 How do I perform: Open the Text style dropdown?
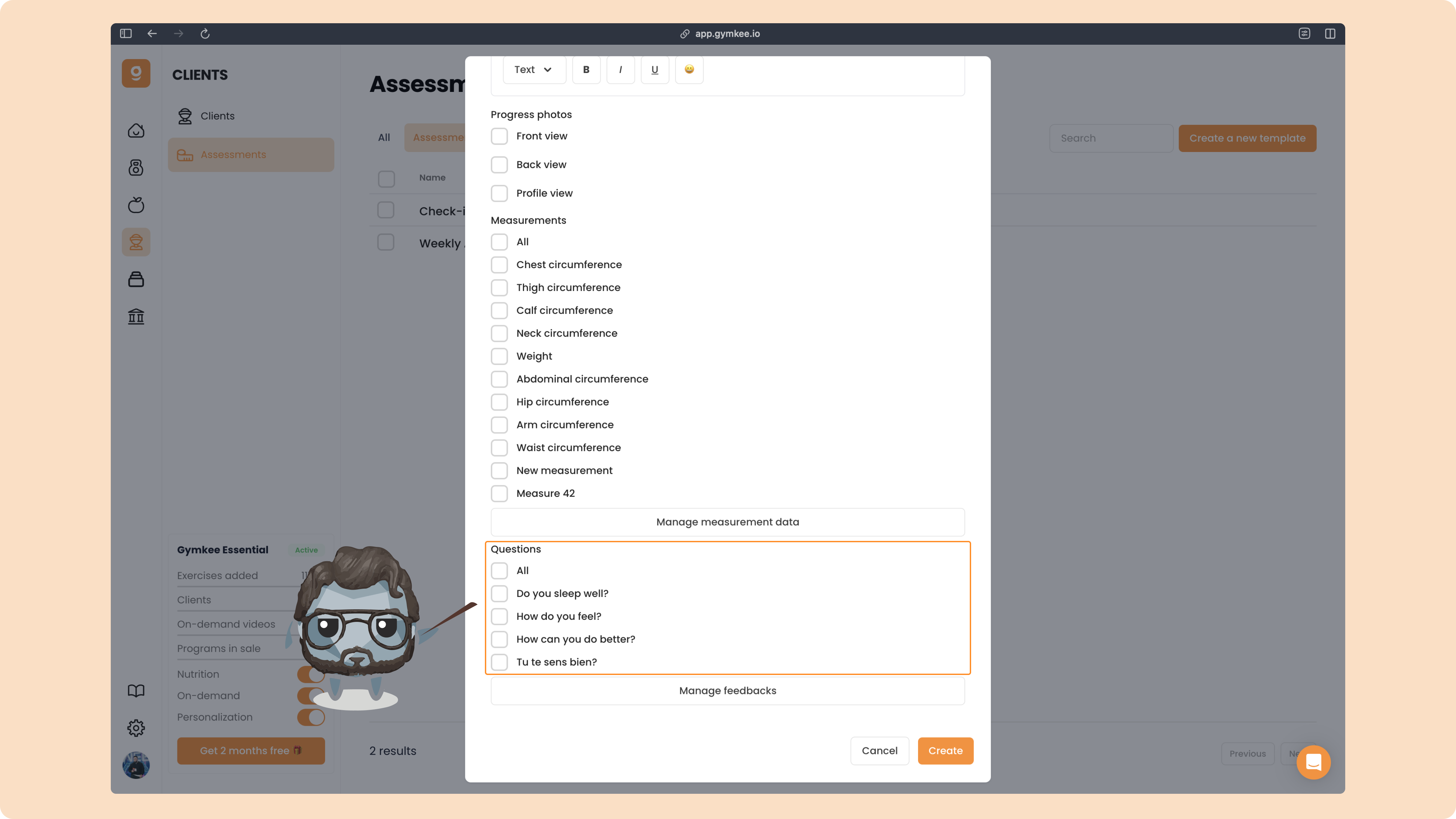point(534,70)
